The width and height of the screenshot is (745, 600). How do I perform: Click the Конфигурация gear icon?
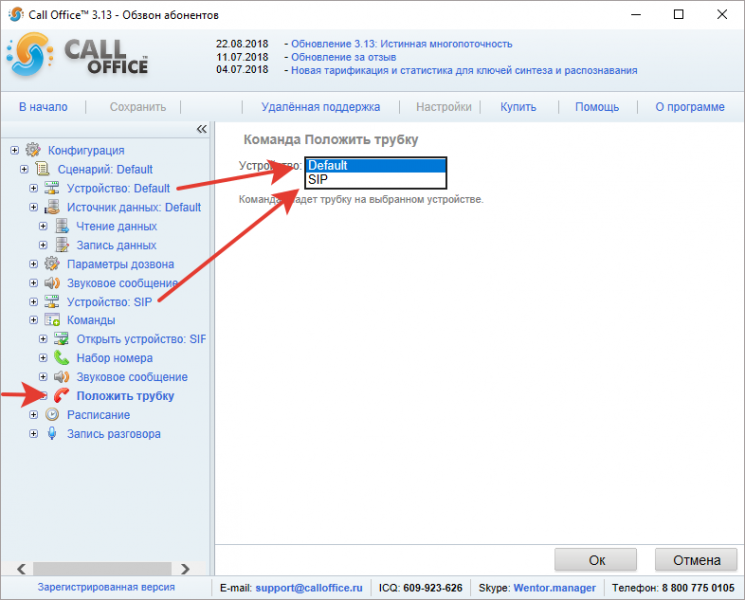pyautogui.click(x=33, y=150)
